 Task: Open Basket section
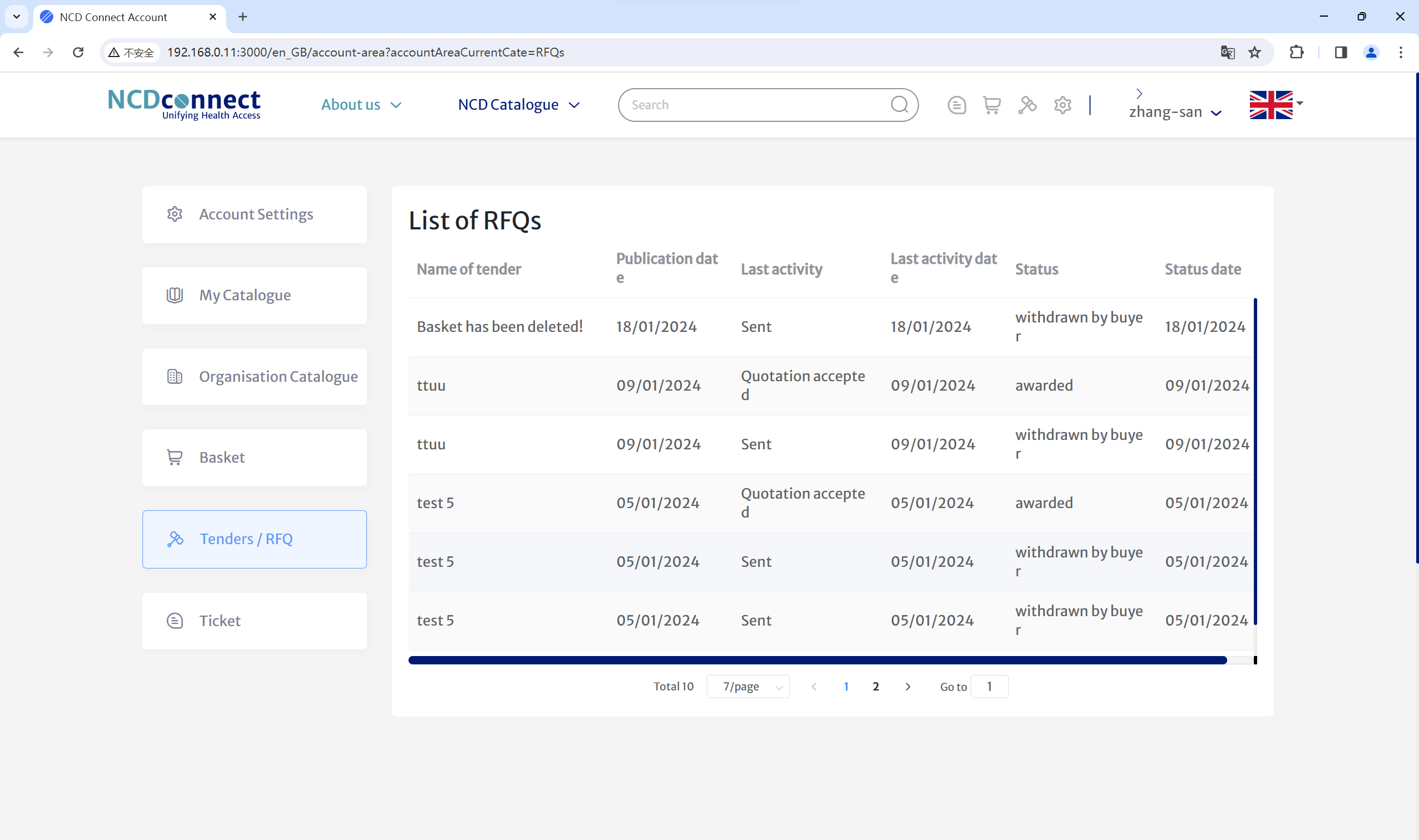[254, 457]
